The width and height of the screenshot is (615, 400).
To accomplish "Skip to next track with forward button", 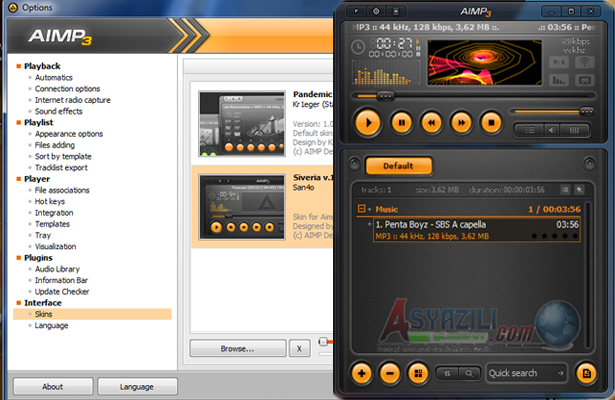I will coord(461,123).
